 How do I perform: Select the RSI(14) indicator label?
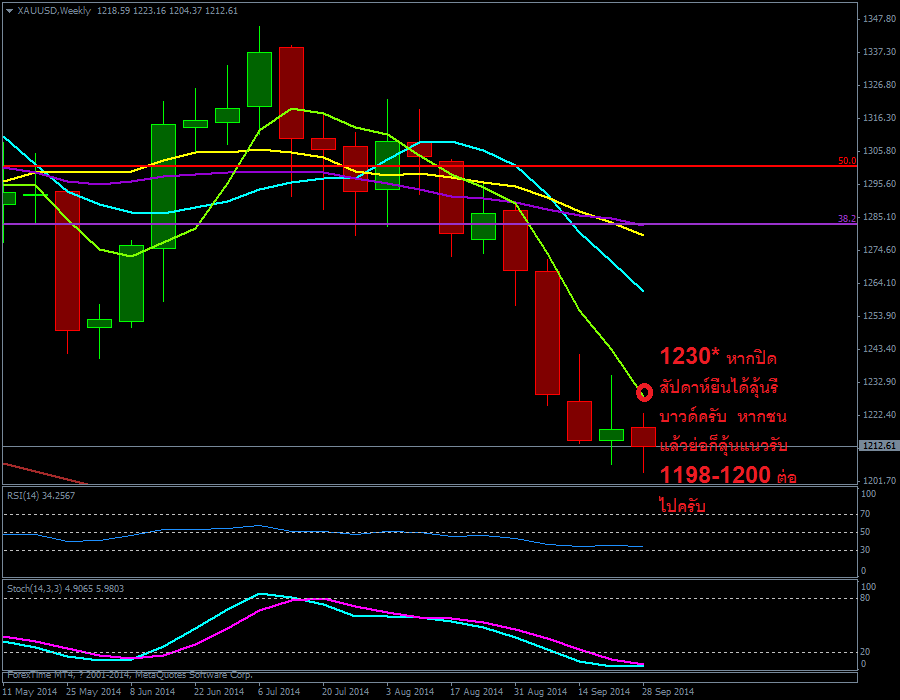coord(40,495)
